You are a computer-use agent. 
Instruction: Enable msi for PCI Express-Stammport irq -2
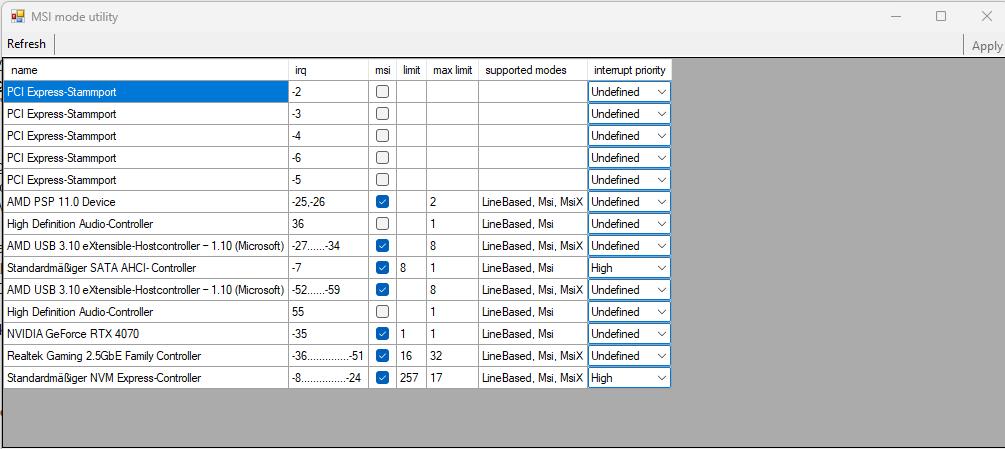click(x=382, y=92)
